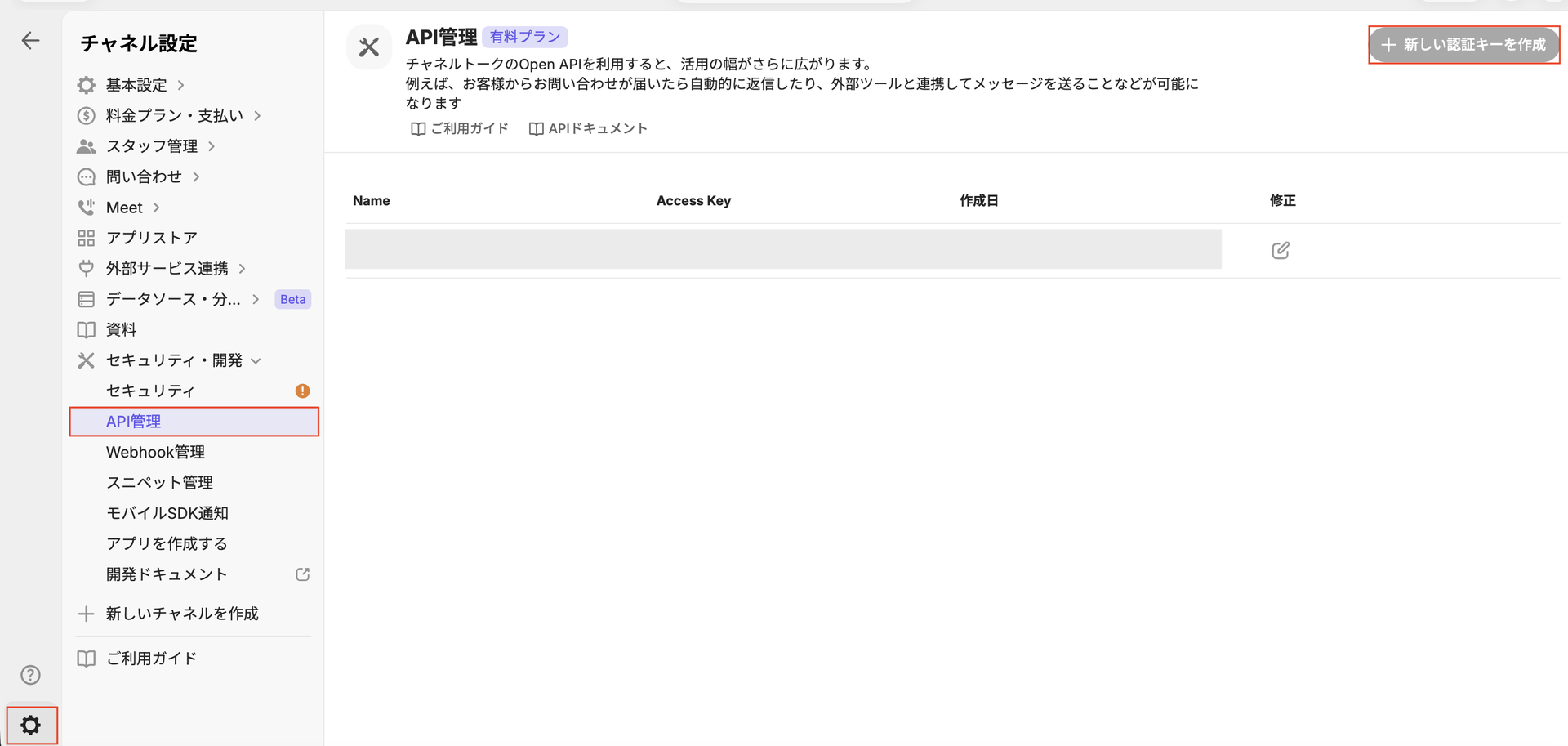Click the book icon beside 資料
This screenshot has height=746, width=1568.
[86, 329]
